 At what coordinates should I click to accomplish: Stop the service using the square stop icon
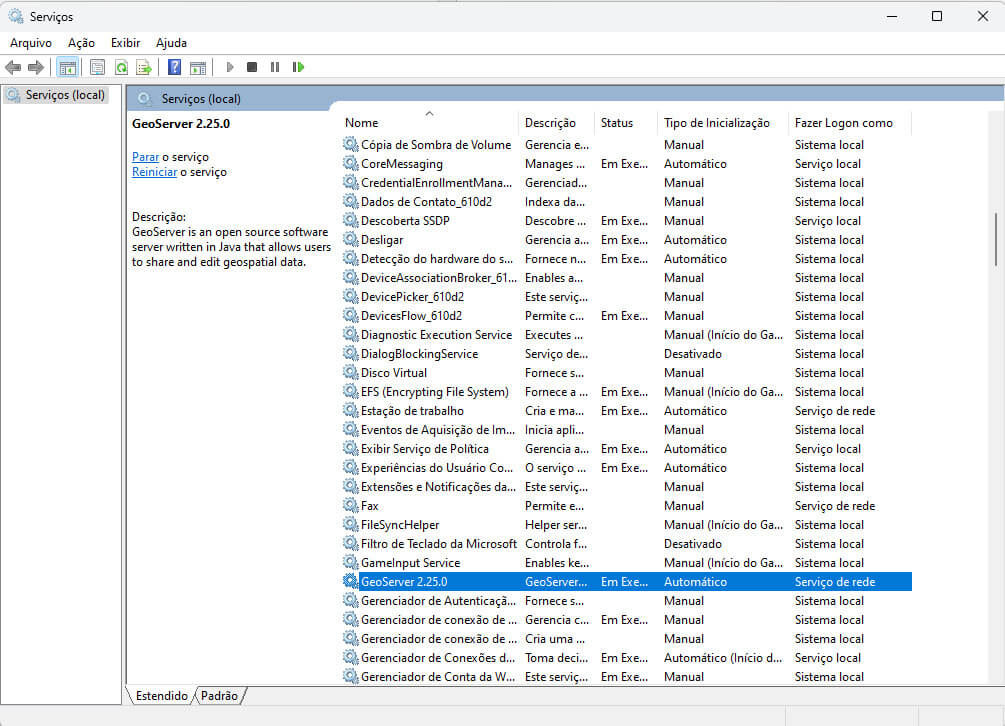pyautogui.click(x=252, y=67)
